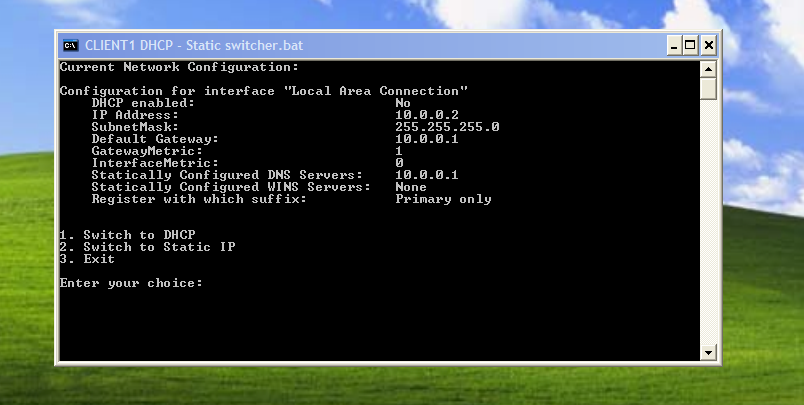Click menu option '2. Switch to Static IP'
The width and height of the screenshot is (804, 405).
pos(147,248)
